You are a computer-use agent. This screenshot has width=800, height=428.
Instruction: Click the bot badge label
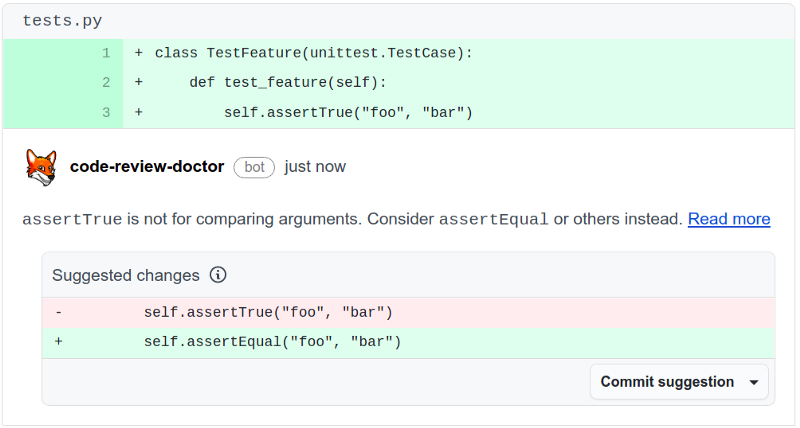click(x=254, y=167)
